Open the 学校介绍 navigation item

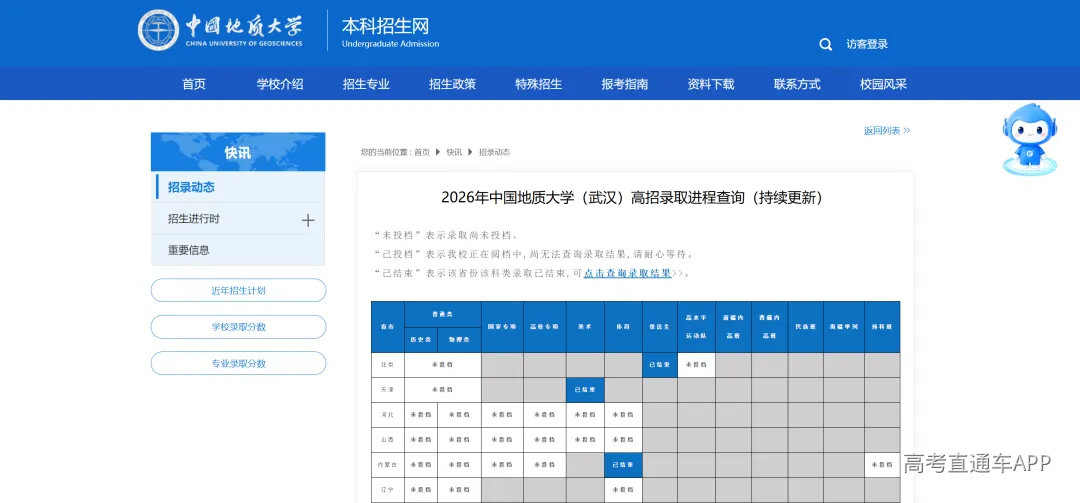pos(280,84)
